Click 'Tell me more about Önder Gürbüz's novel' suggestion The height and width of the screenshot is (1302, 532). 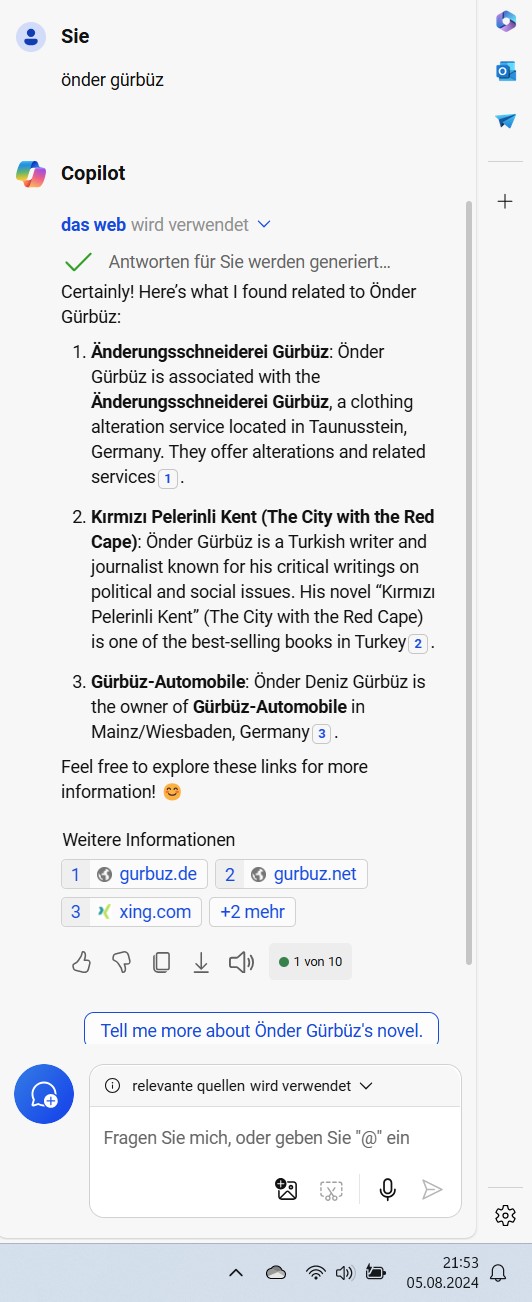click(x=262, y=1030)
